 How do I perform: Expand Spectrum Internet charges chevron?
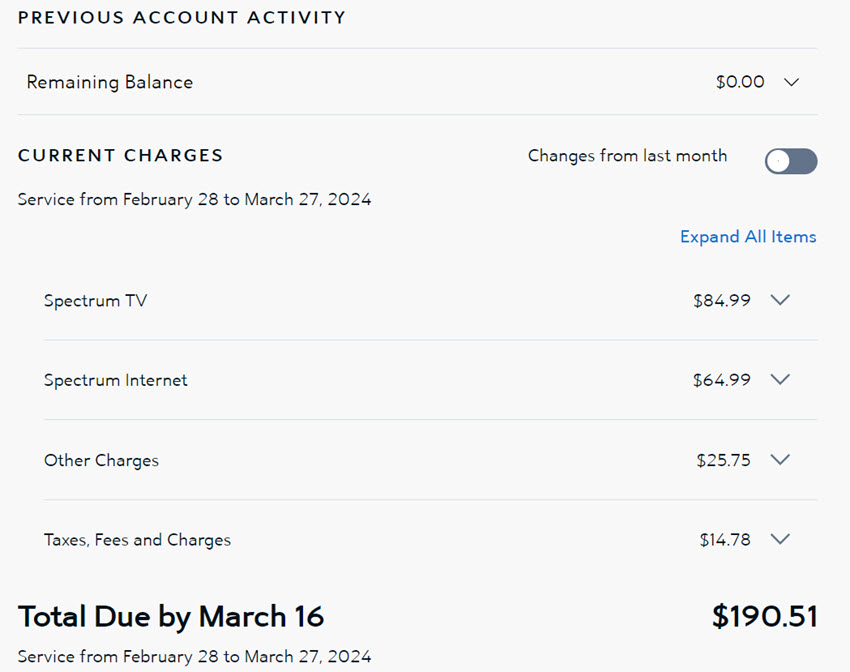tap(781, 380)
